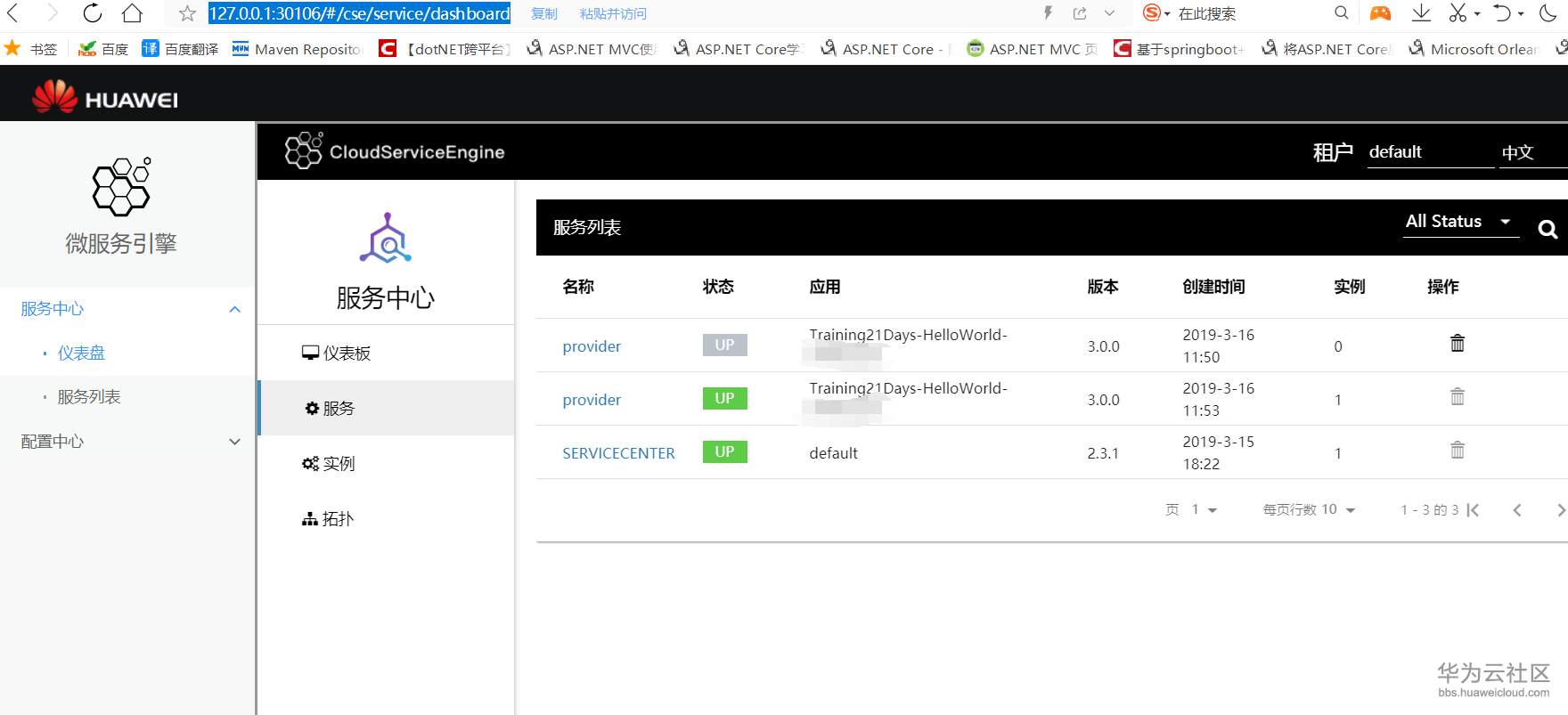1568x715 pixels.
Task: Click the scissors screenshot tool icon
Action: tap(1458, 13)
